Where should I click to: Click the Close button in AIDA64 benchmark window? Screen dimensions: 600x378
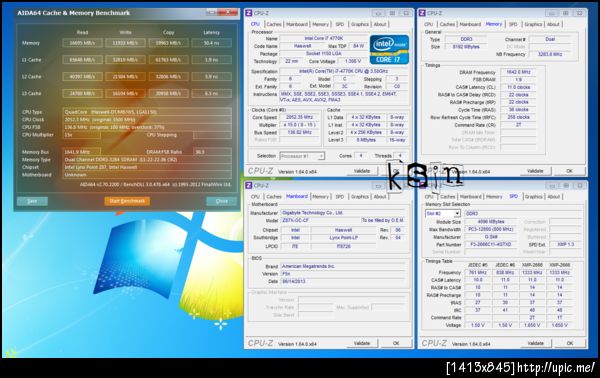click(x=221, y=201)
